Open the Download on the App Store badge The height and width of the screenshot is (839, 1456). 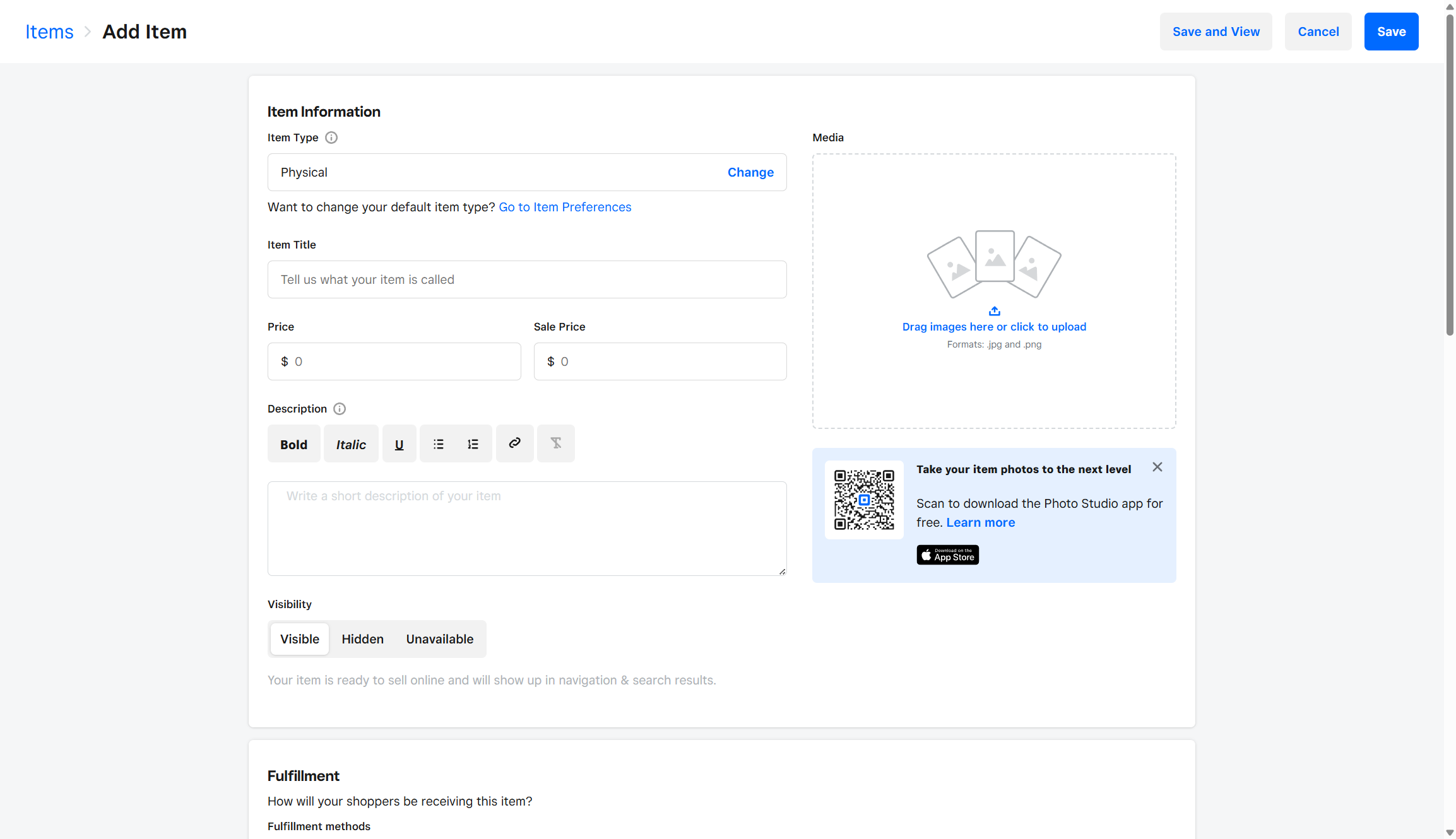947,554
